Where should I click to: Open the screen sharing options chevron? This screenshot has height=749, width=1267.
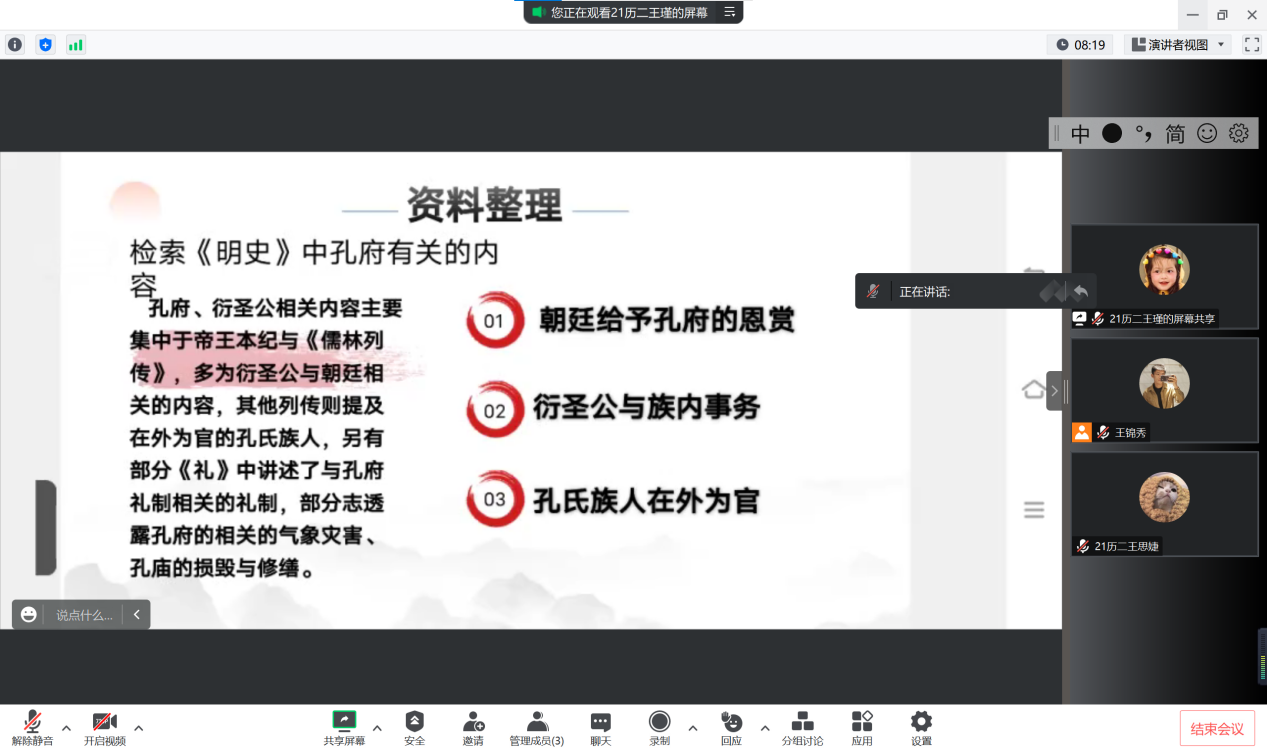pos(377,728)
